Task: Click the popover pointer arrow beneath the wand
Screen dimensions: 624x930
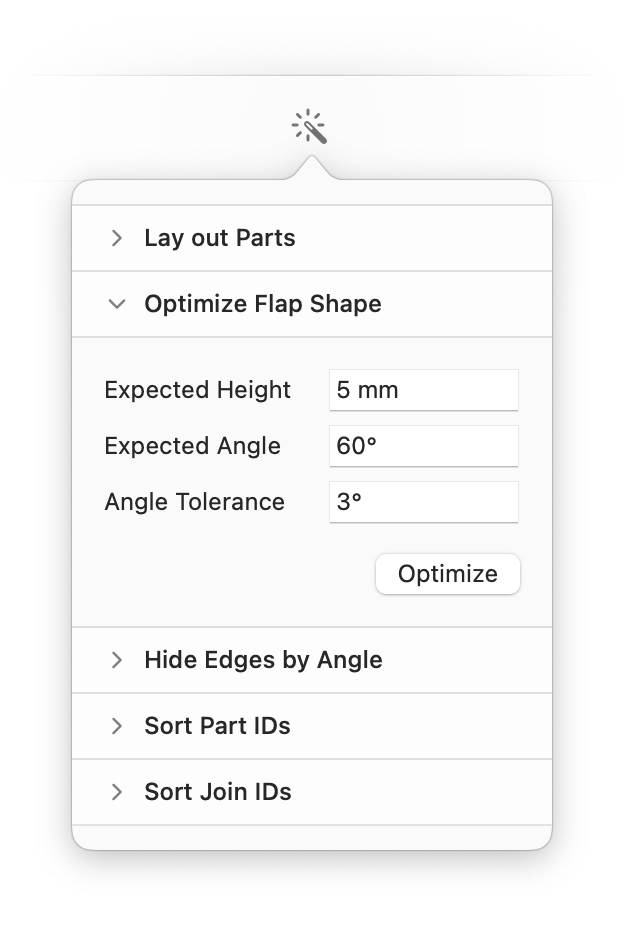Action: point(311,169)
